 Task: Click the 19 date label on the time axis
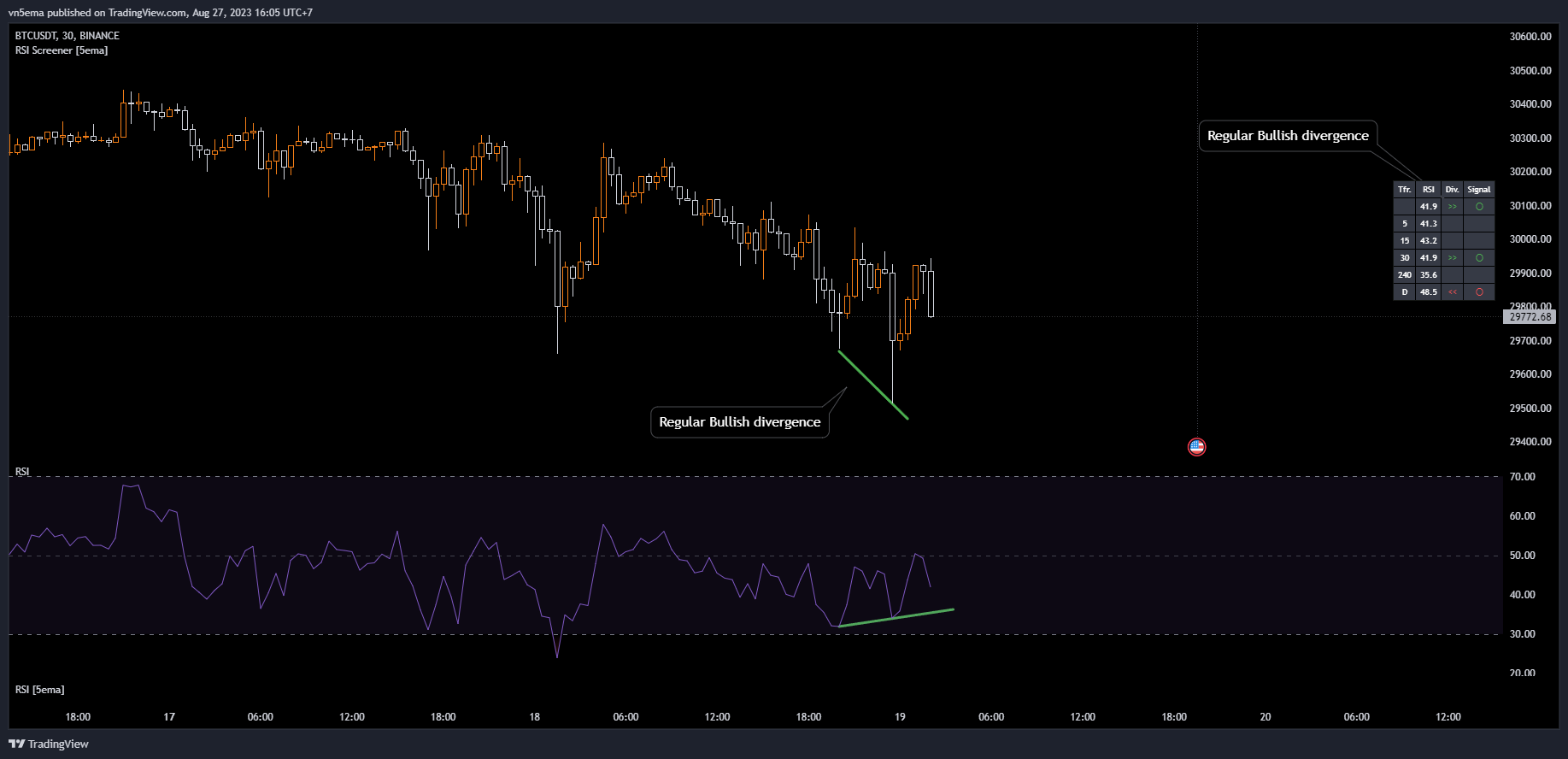pos(900,717)
